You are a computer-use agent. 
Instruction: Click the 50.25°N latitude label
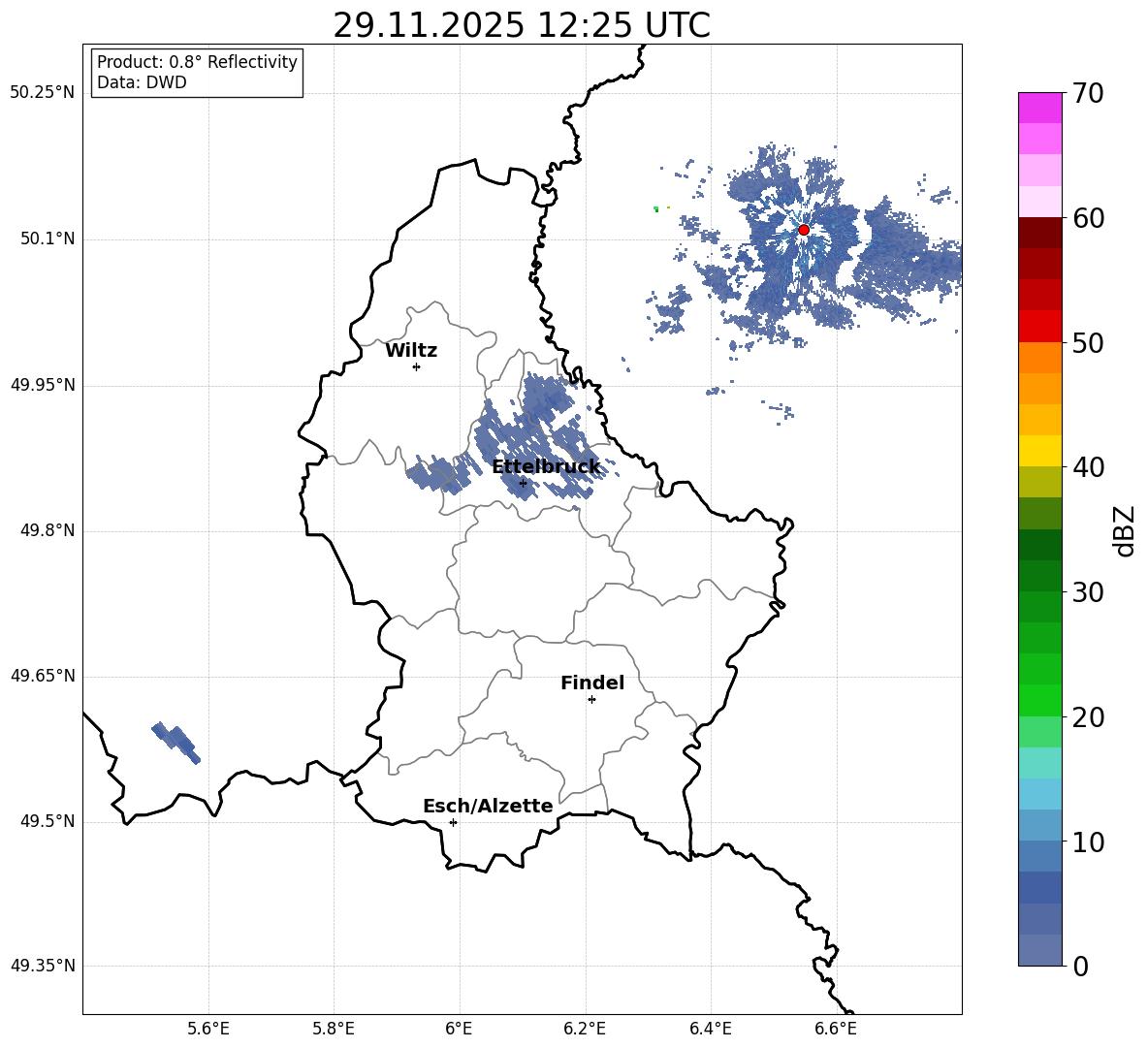[x=43, y=93]
